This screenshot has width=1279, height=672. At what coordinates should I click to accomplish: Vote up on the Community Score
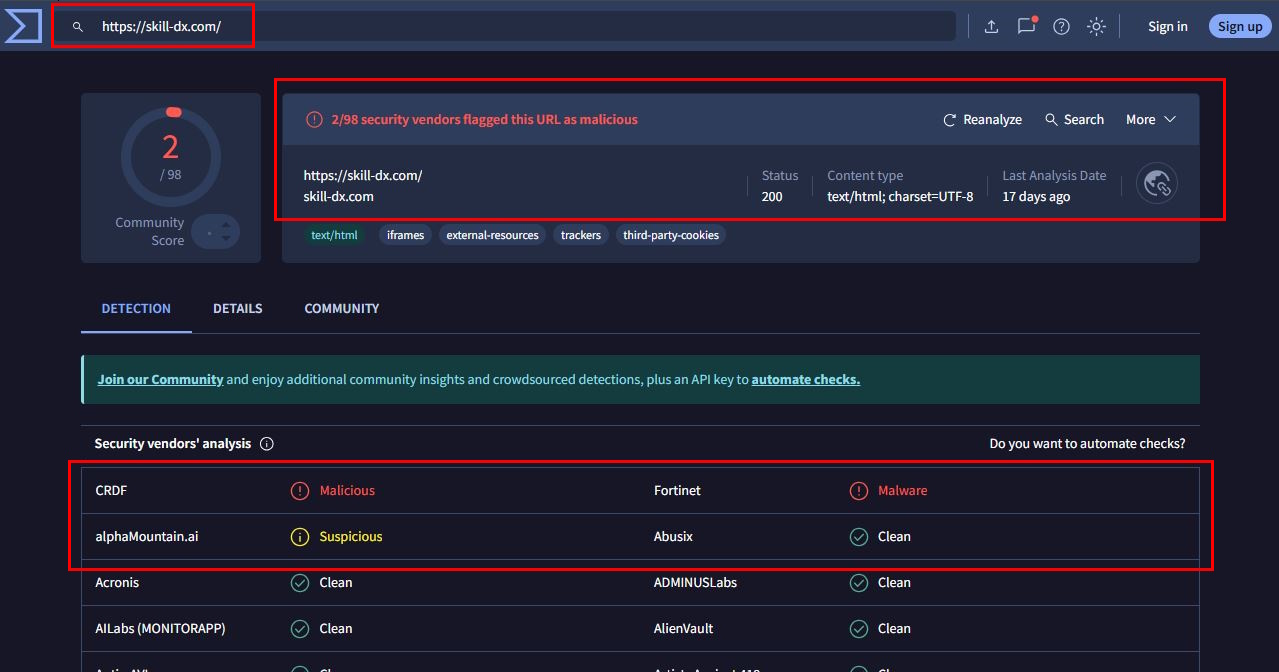[x=226, y=226]
